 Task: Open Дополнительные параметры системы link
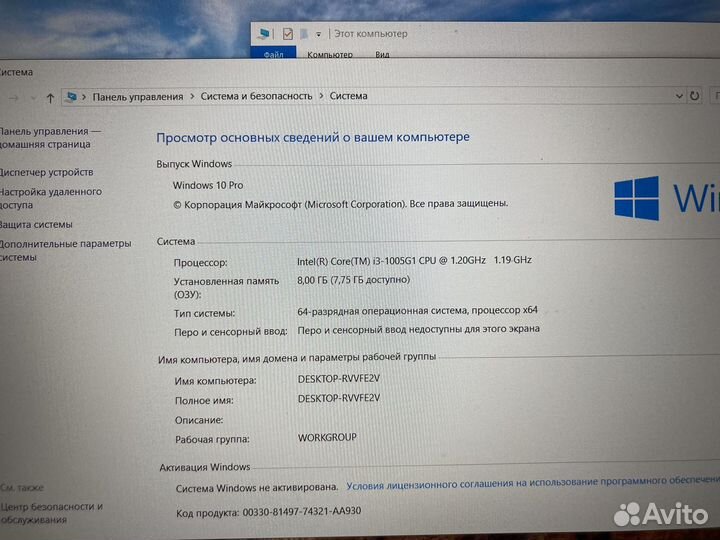click(65, 250)
